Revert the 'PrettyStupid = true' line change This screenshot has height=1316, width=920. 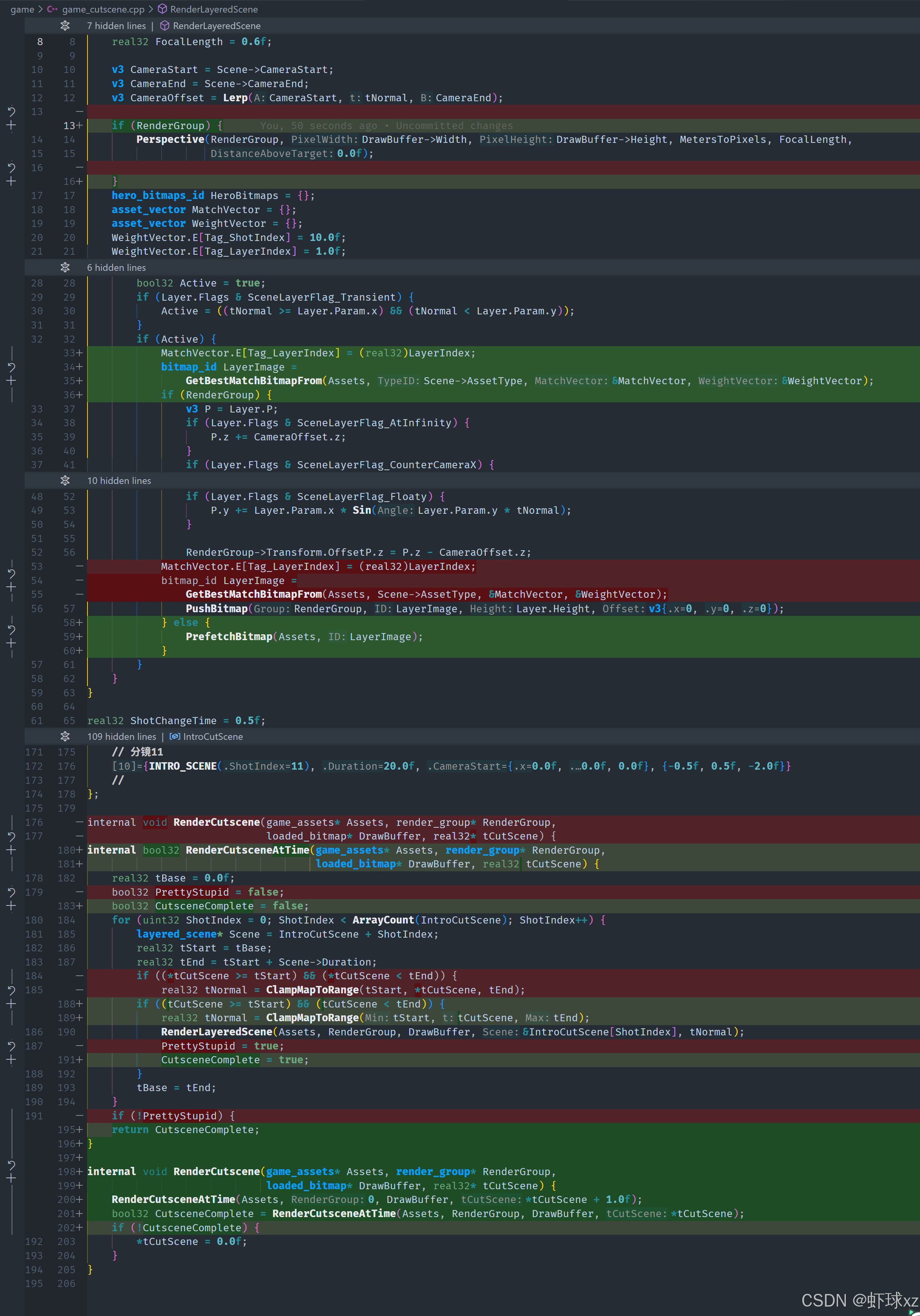(11, 1046)
